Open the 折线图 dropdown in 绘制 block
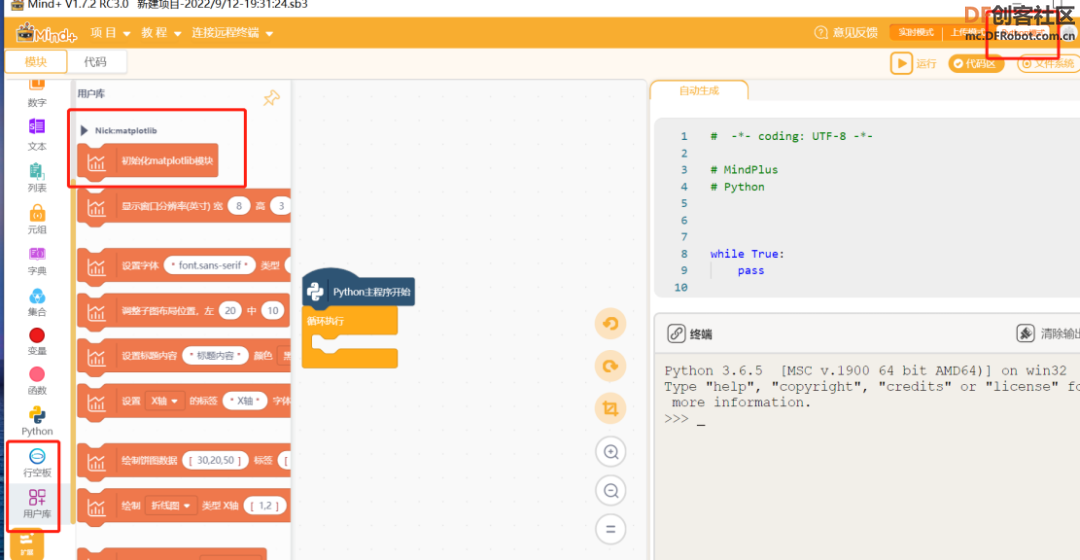Image resolution: width=1080 pixels, height=560 pixels. 171,506
